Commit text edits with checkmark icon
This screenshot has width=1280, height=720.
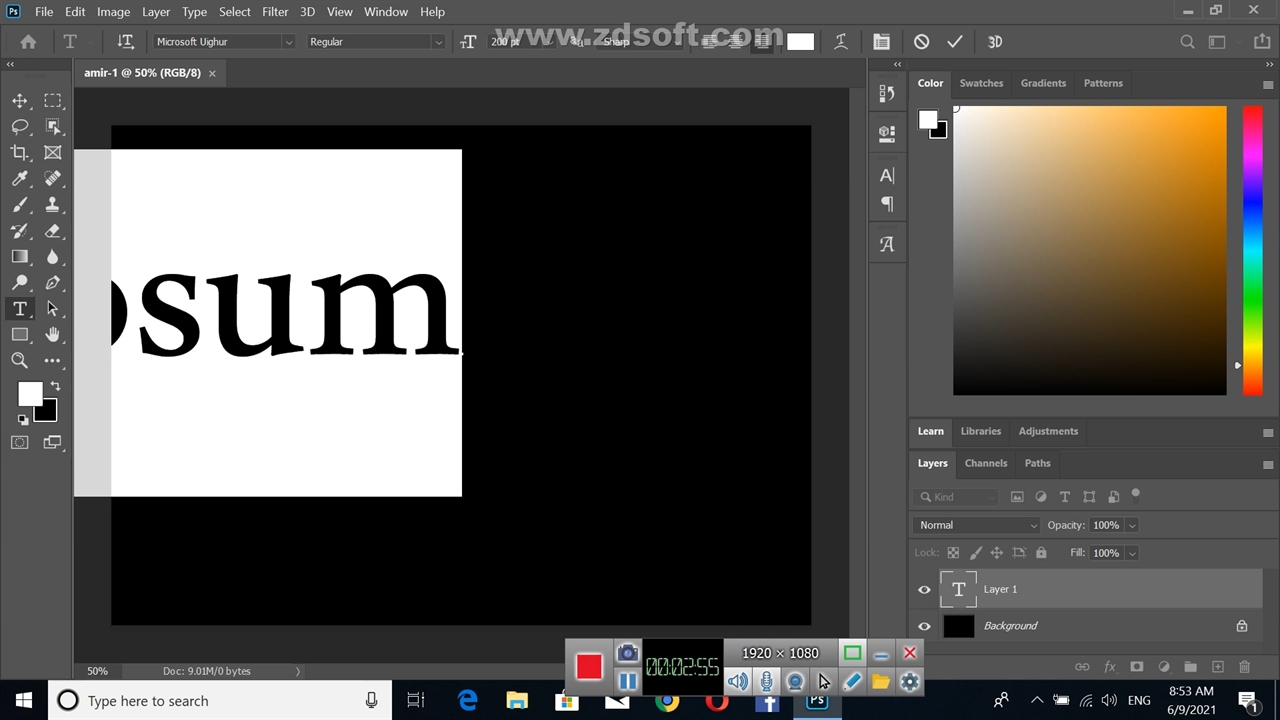(x=955, y=42)
